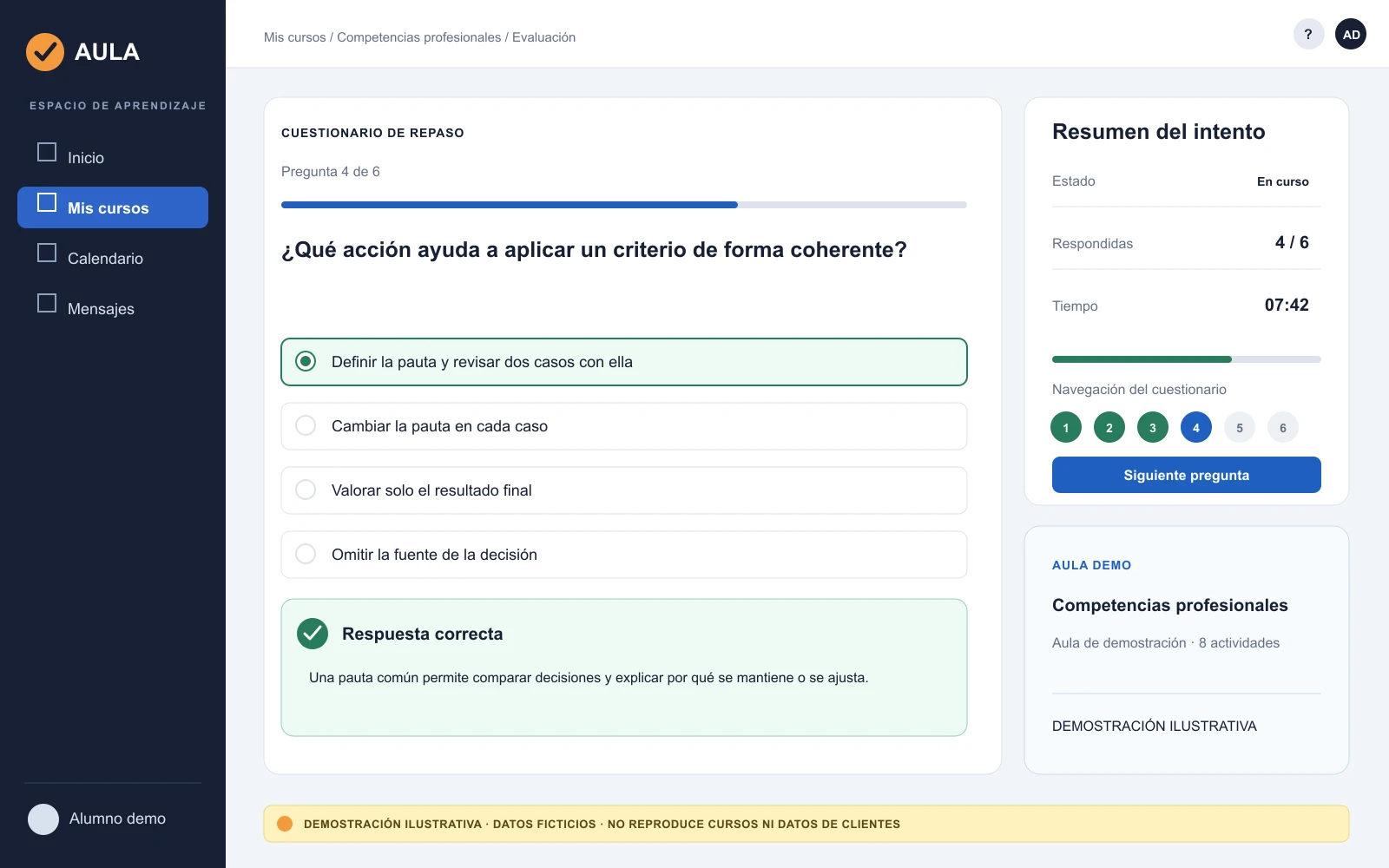The width and height of the screenshot is (1389, 868).
Task: Click the Siguiente pregunta button
Action: [1187, 475]
